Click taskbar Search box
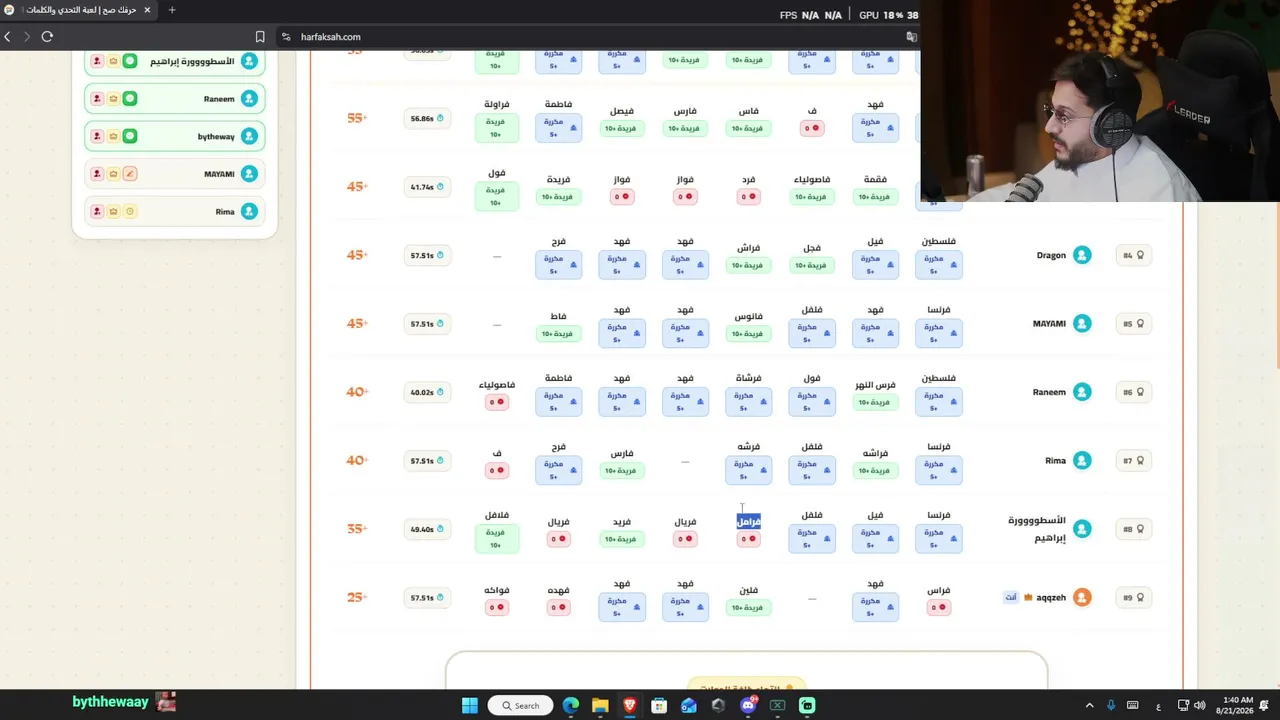 pos(521,705)
